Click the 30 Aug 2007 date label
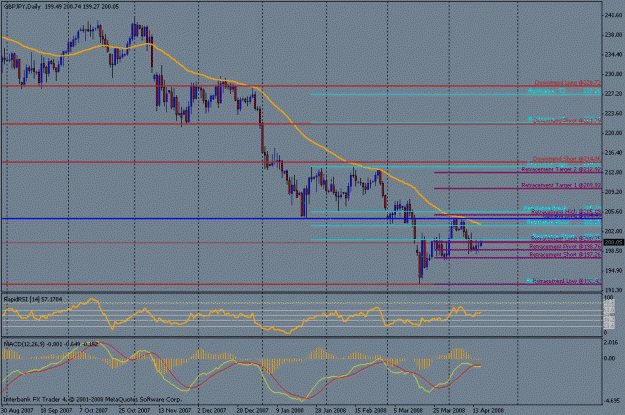This screenshot has height=415, width=625. click(17, 410)
